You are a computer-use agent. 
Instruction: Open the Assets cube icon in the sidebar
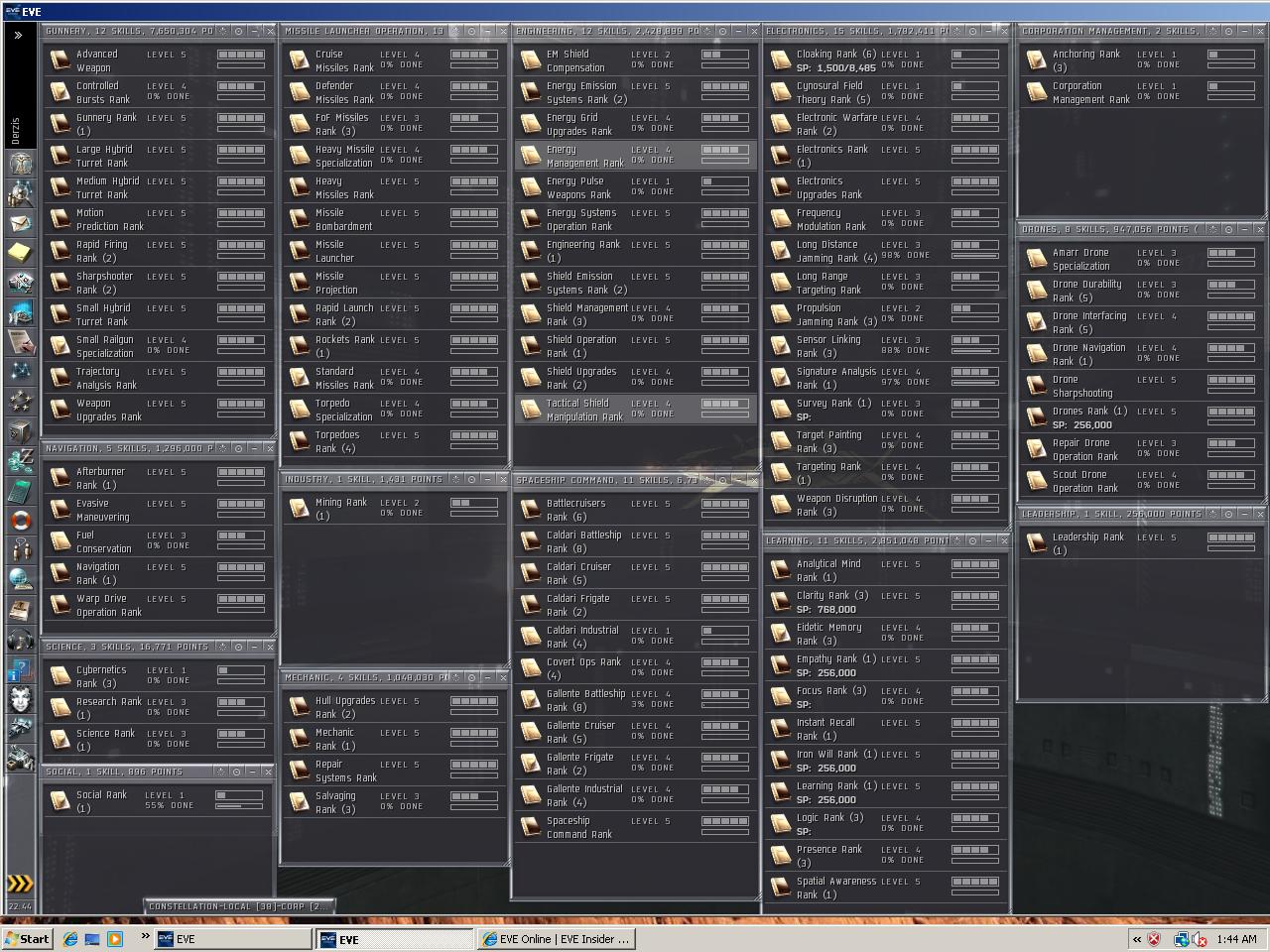pyautogui.click(x=21, y=430)
